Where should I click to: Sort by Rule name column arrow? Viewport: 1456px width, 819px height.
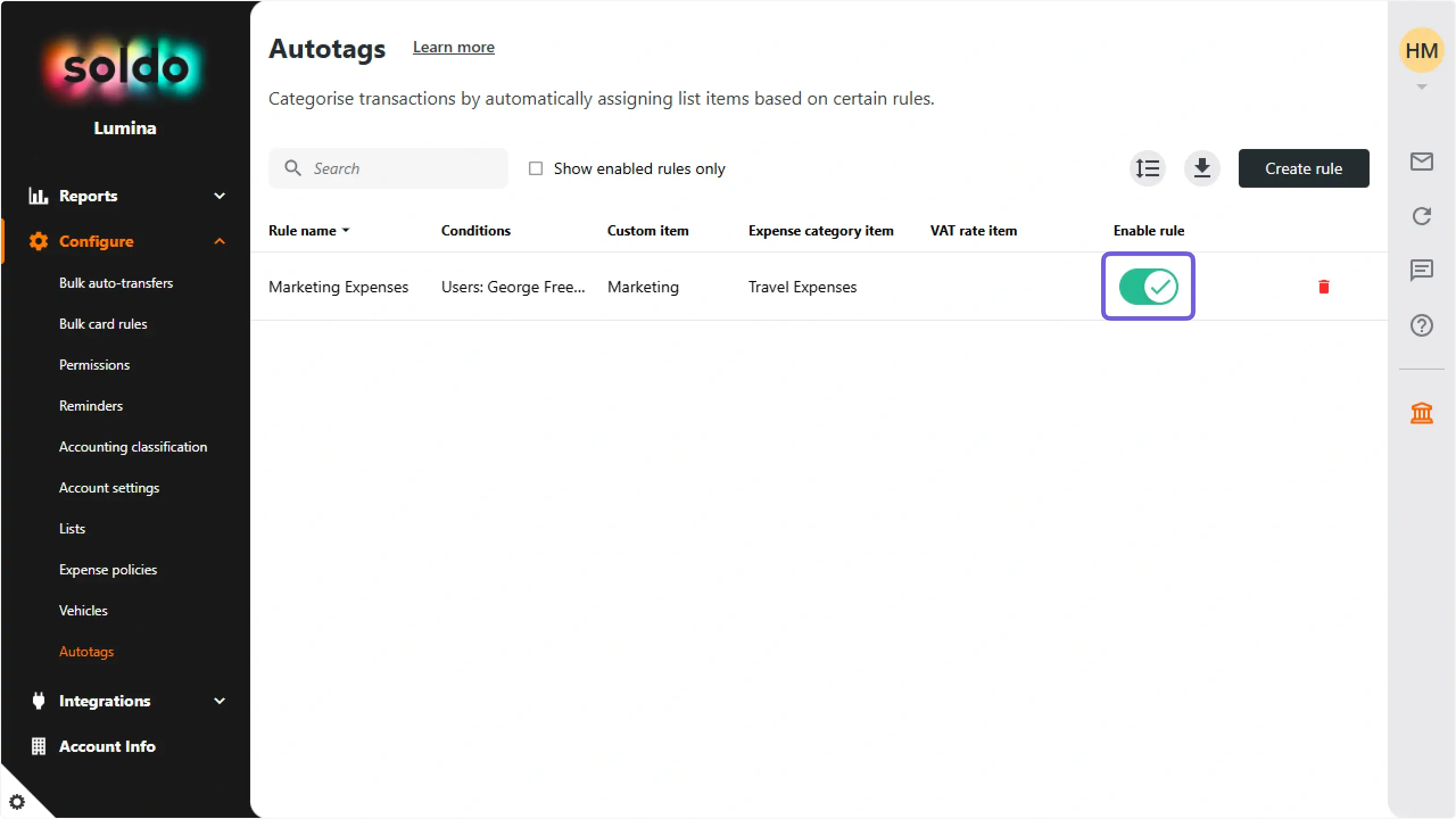(346, 230)
